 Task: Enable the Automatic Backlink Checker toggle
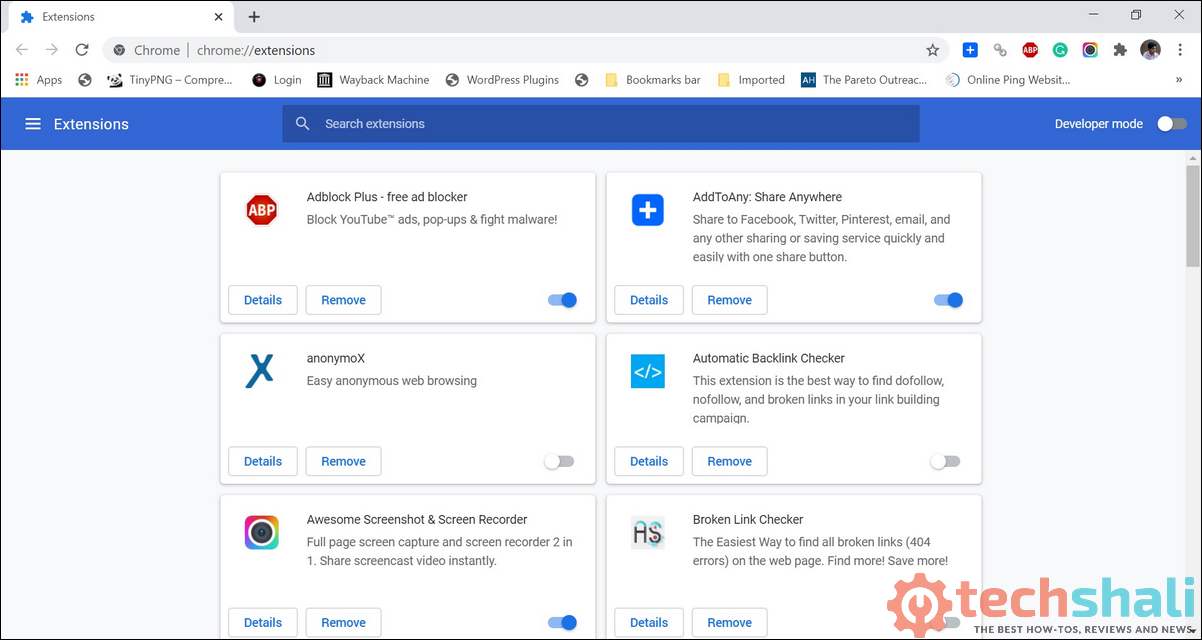tap(945, 461)
